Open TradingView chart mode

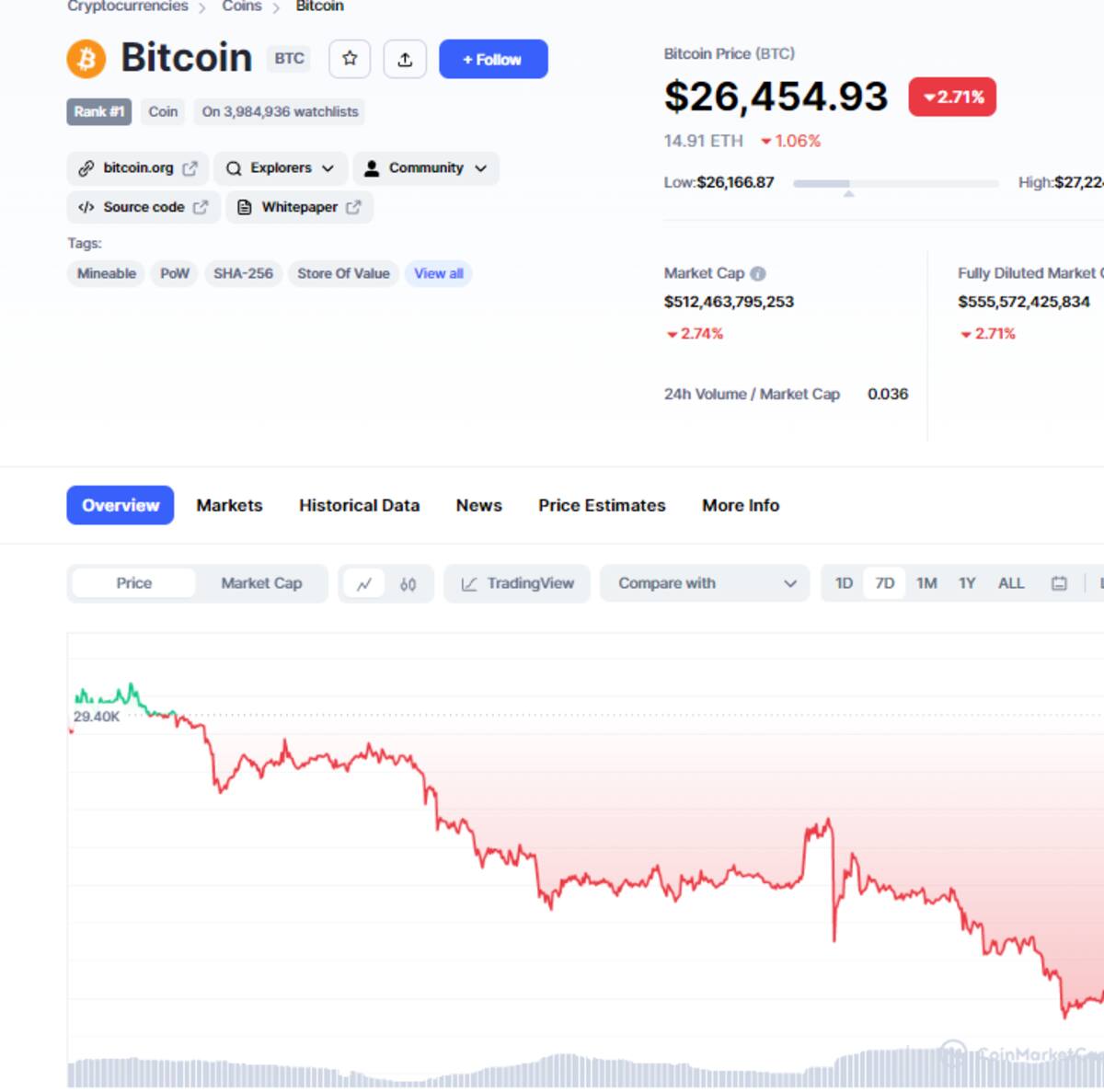click(517, 583)
